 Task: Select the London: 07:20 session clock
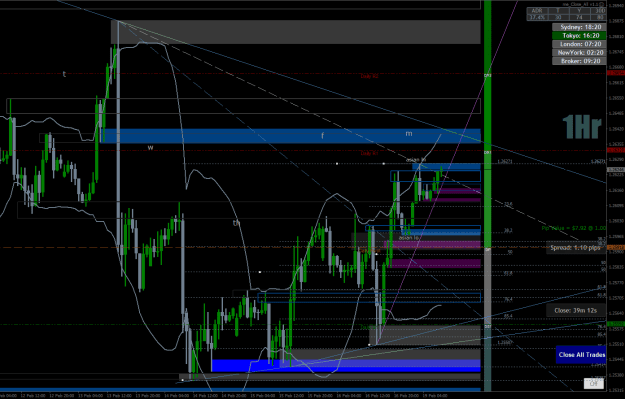click(x=579, y=44)
